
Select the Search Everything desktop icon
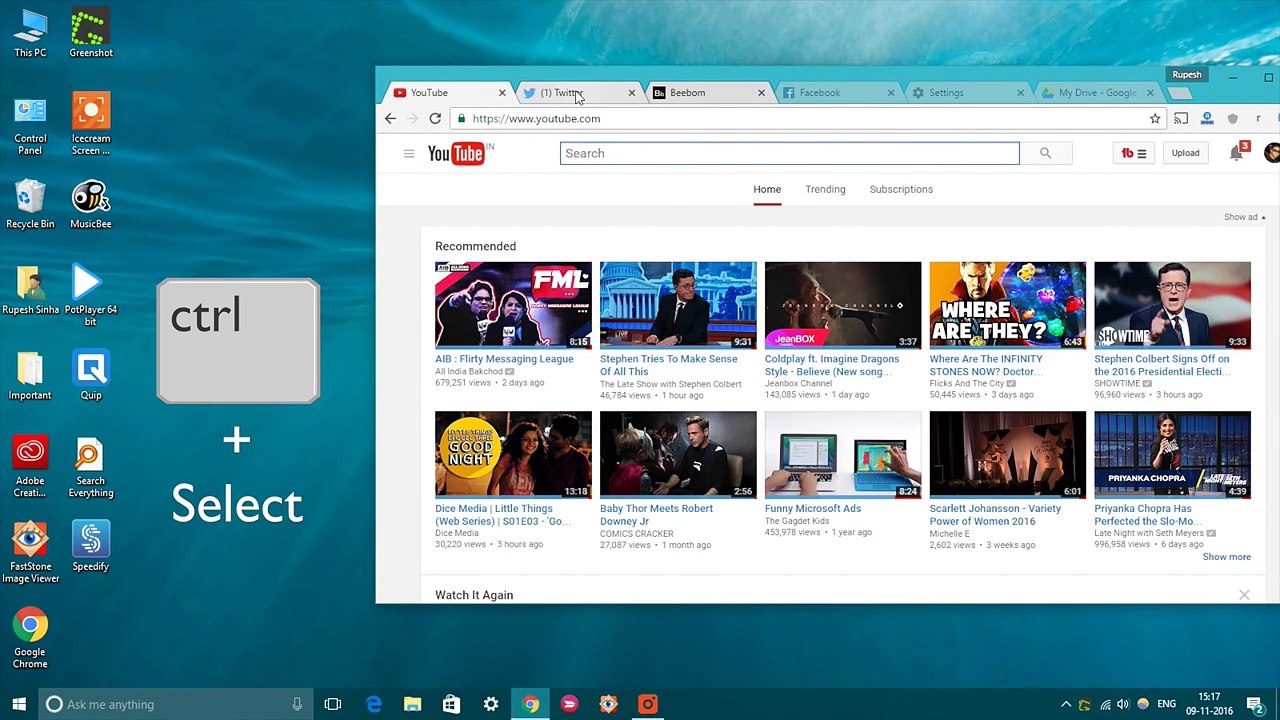pos(91,467)
